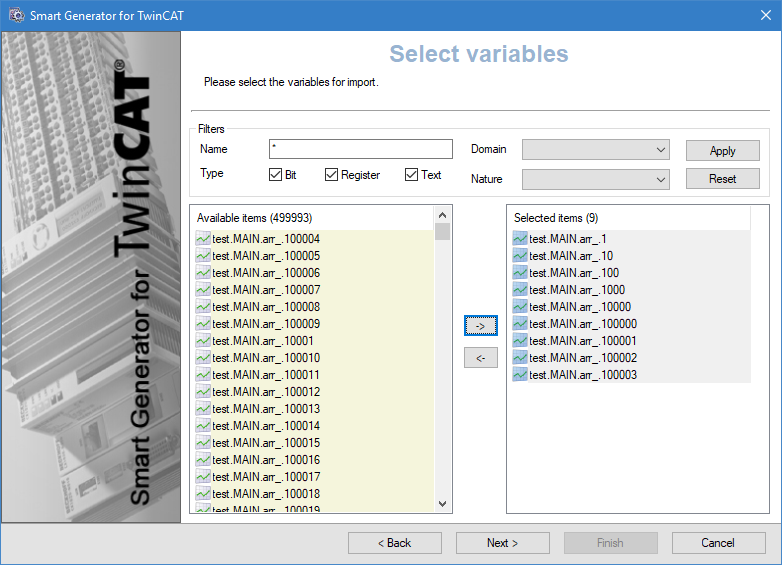Disable the Text type checkbox
The width and height of the screenshot is (782, 565).
411,175
